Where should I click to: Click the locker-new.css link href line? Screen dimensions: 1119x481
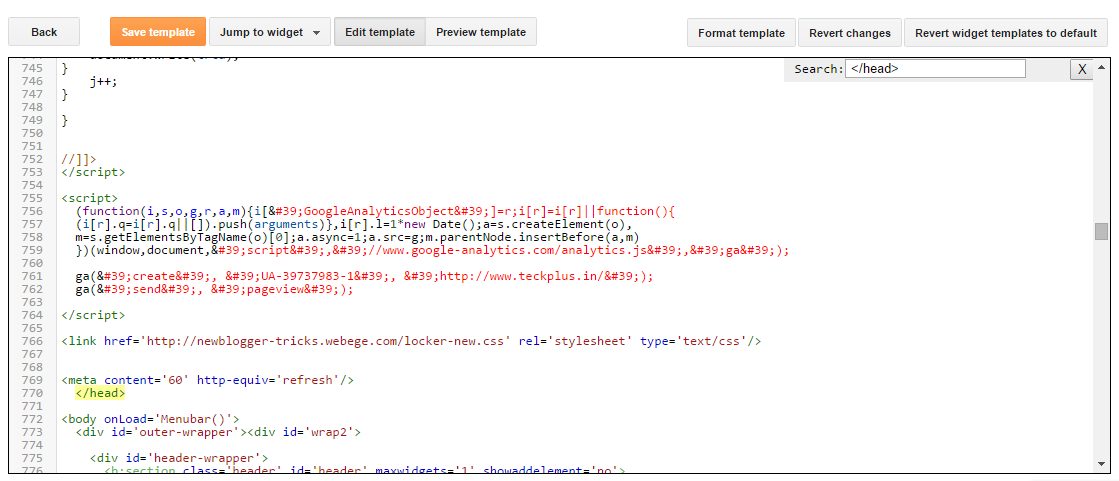[x=411, y=341]
